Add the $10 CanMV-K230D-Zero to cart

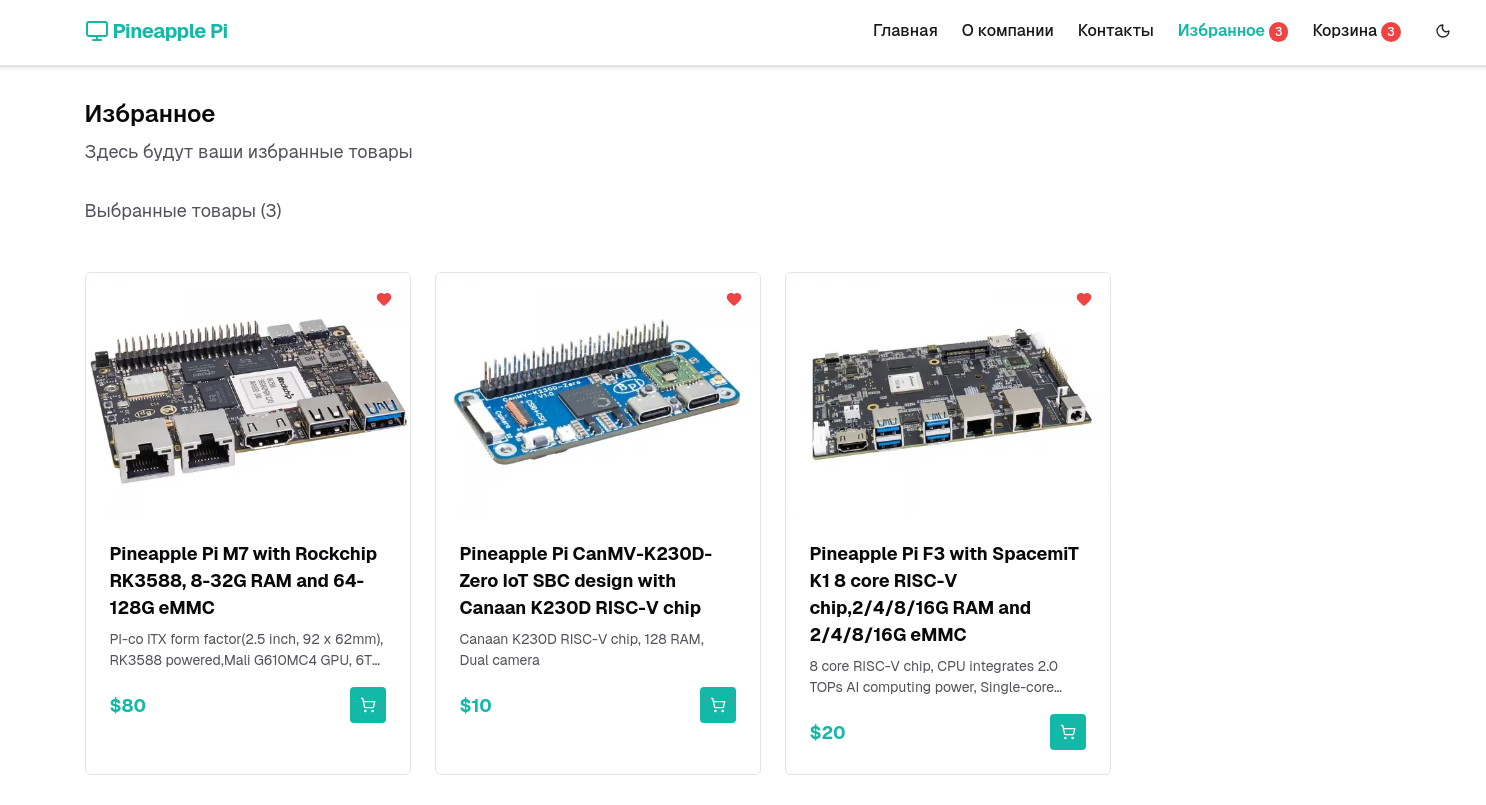[718, 705]
